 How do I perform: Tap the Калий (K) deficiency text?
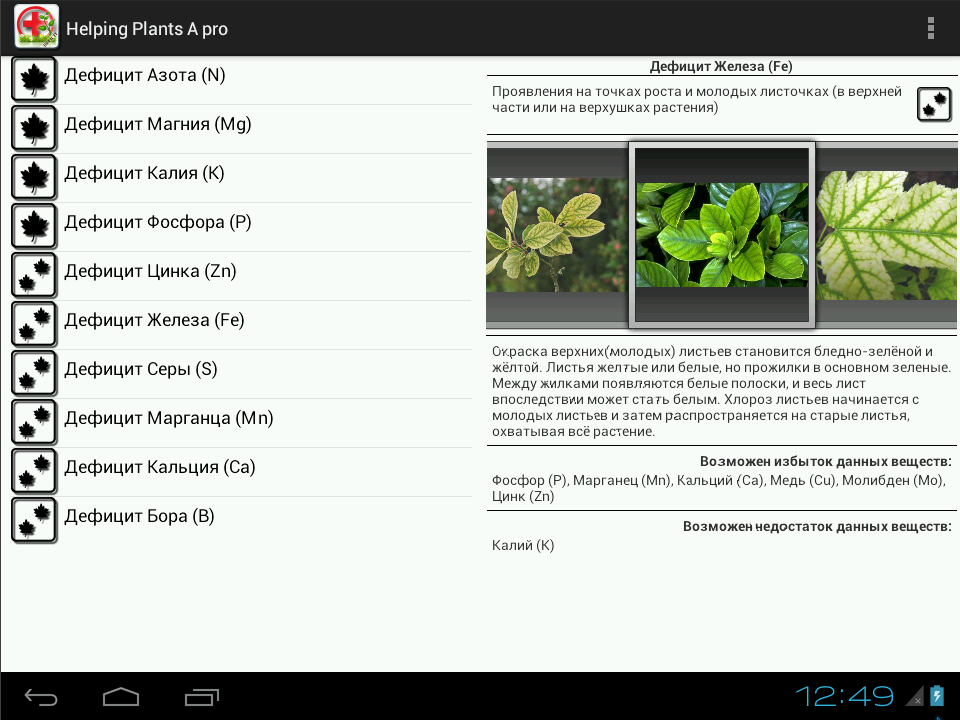(x=523, y=545)
